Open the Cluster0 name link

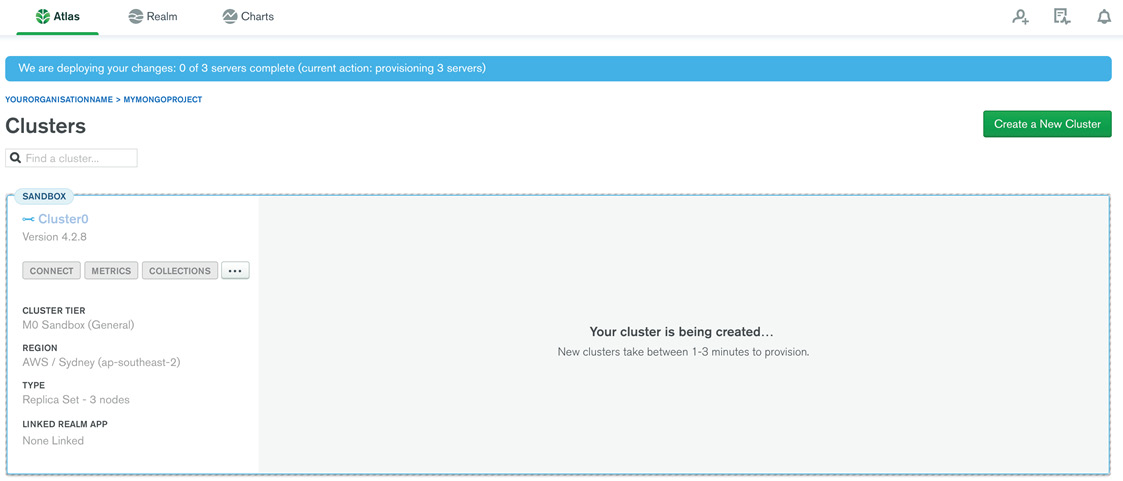click(x=63, y=219)
